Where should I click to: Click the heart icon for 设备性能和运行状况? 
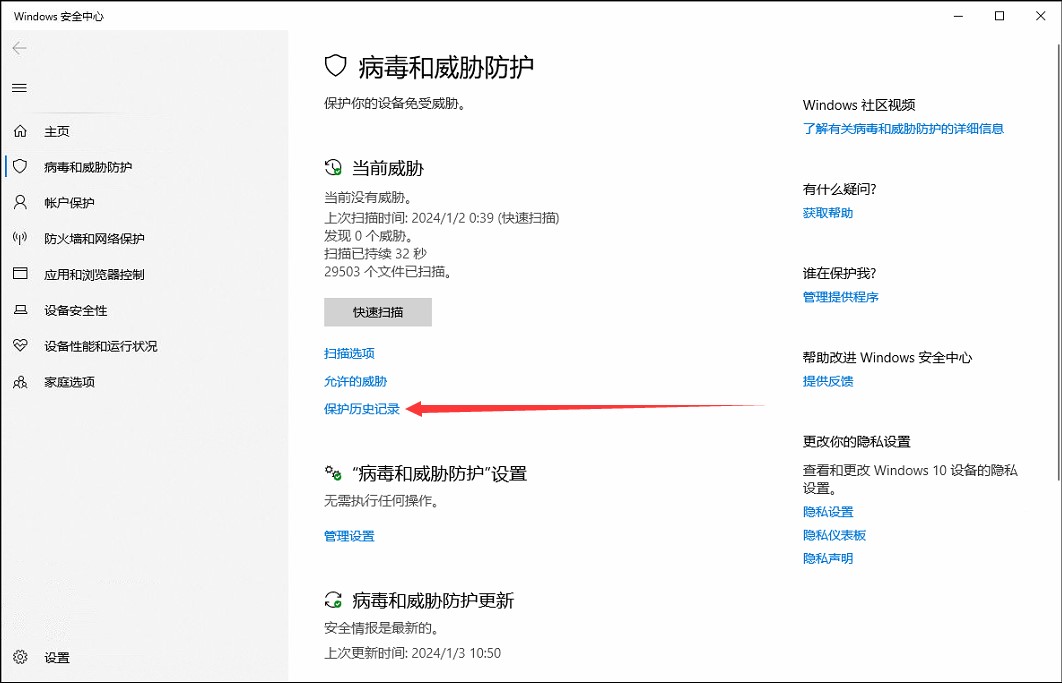pyautogui.click(x=20, y=346)
